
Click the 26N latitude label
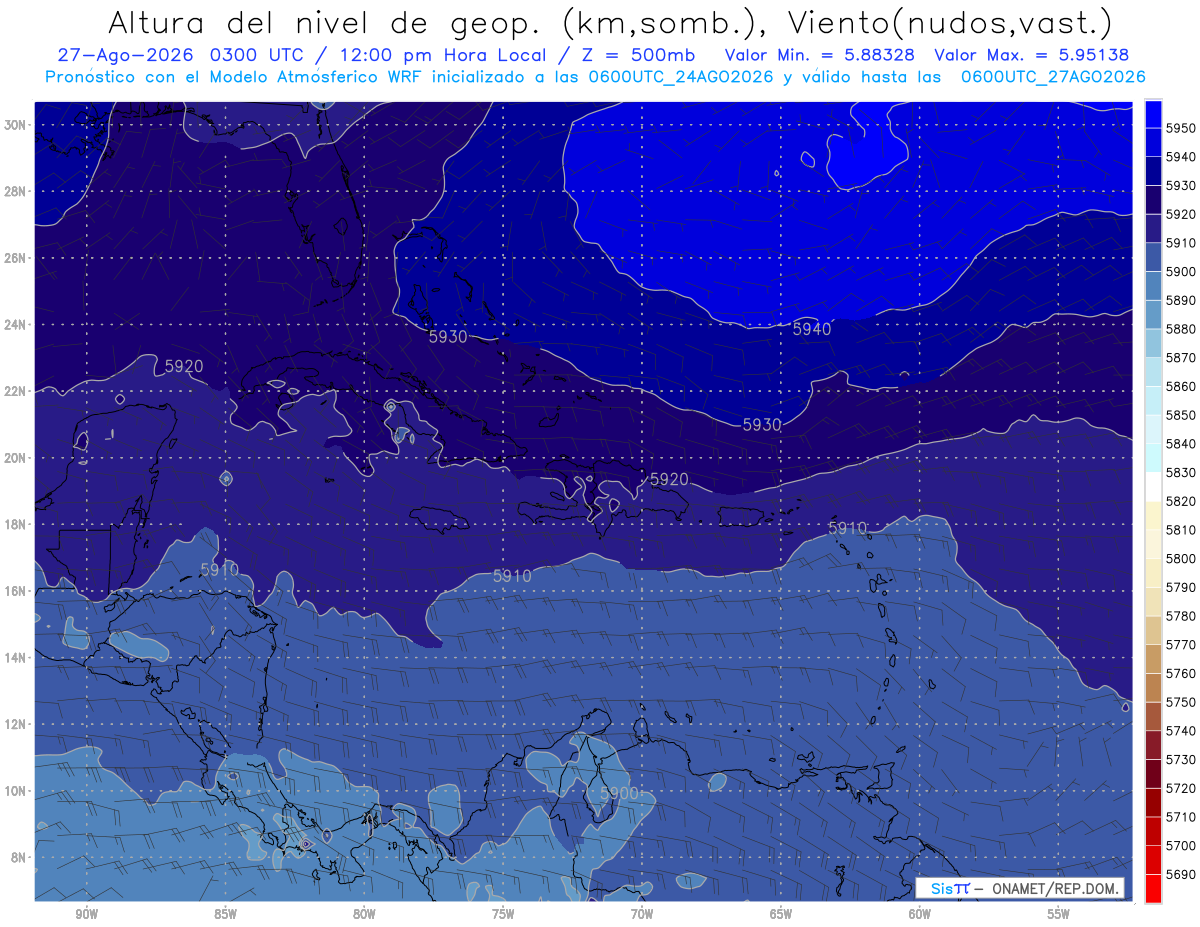pyautogui.click(x=15, y=258)
